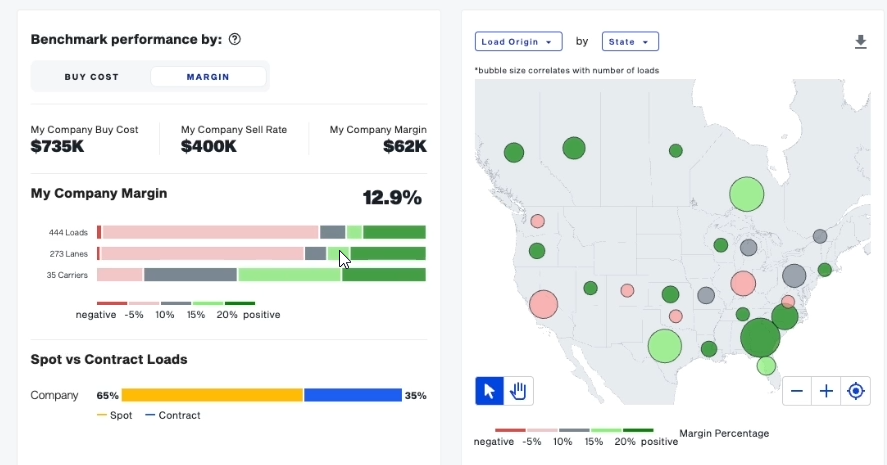Switch benchmark to Buy Cost
Screen dimensions: 887x465
coord(92,77)
